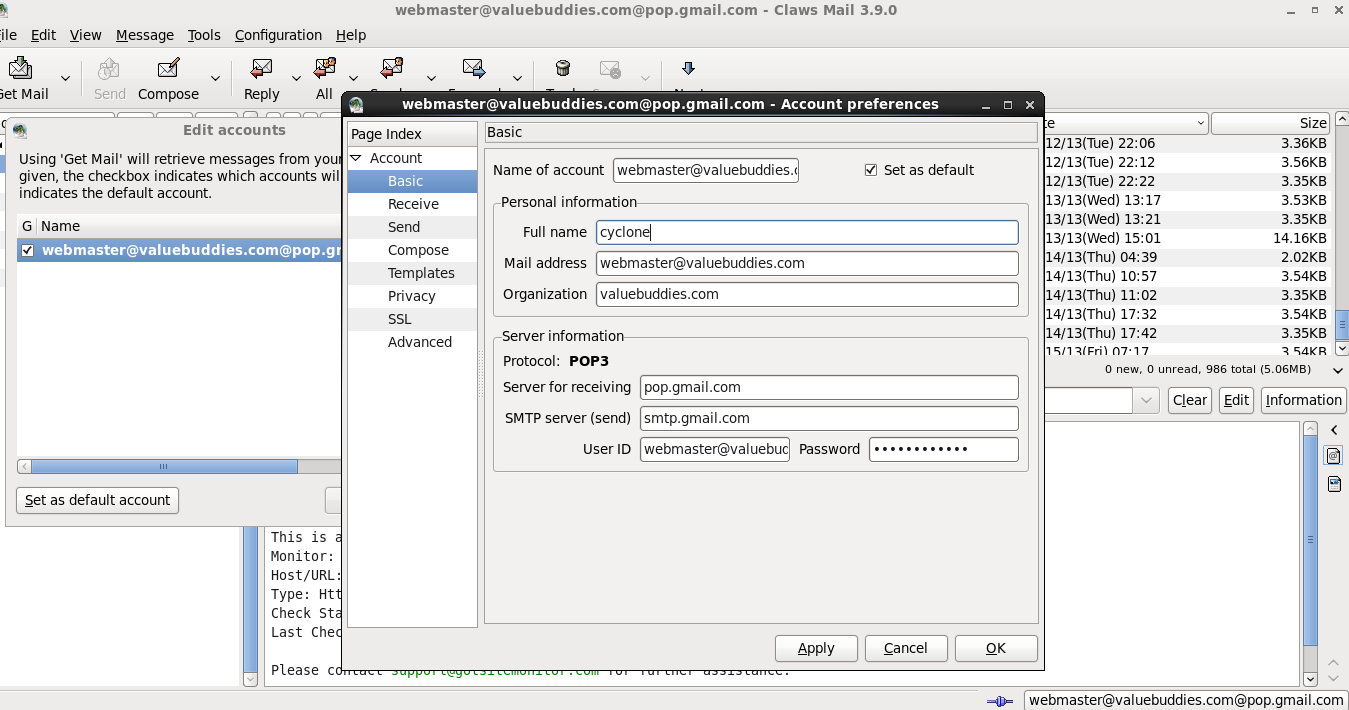Collapse the Account tree node in Page Index
Viewport: 1349px width, 710px height.
tap(356, 158)
